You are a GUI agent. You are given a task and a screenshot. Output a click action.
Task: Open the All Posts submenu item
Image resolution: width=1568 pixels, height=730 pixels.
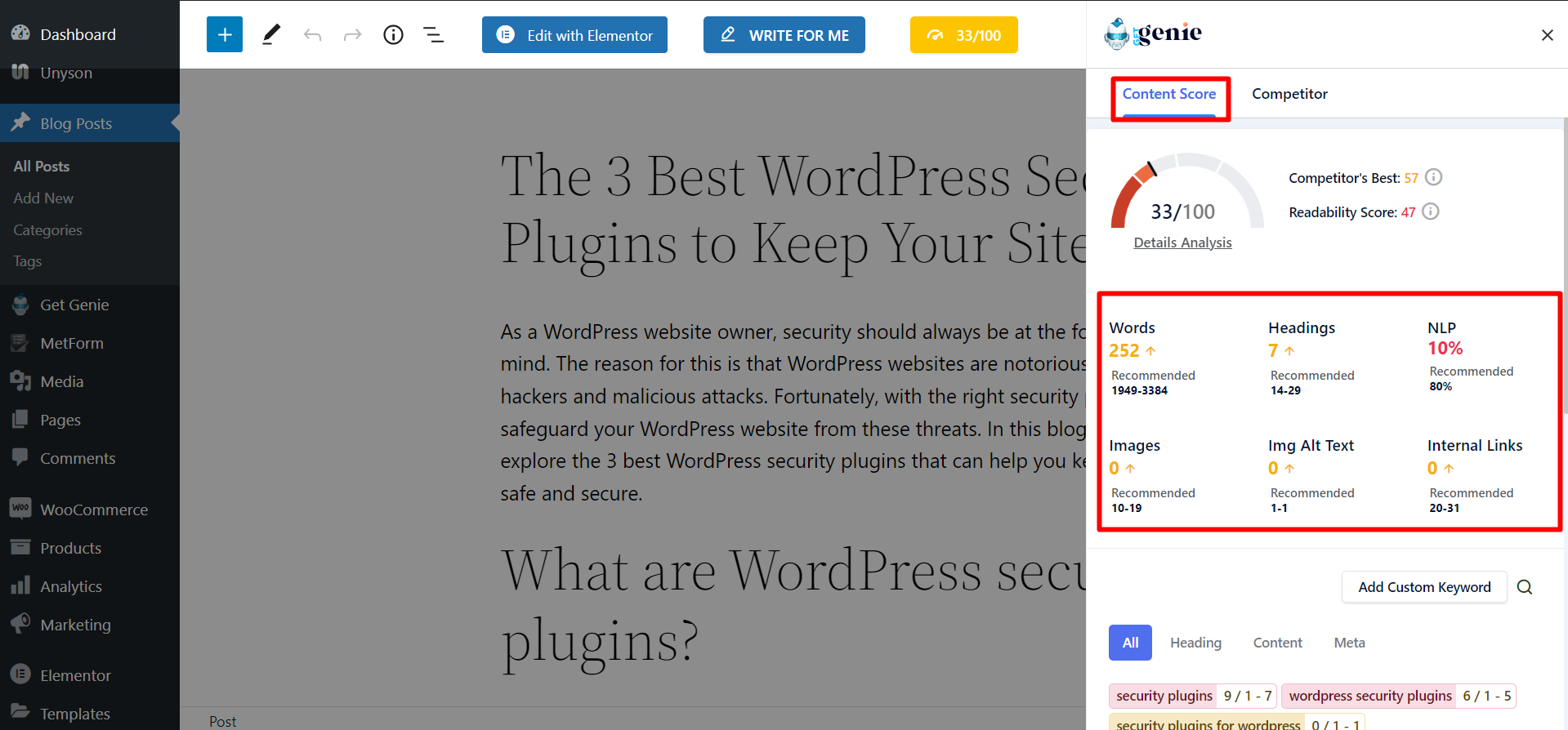click(42, 166)
